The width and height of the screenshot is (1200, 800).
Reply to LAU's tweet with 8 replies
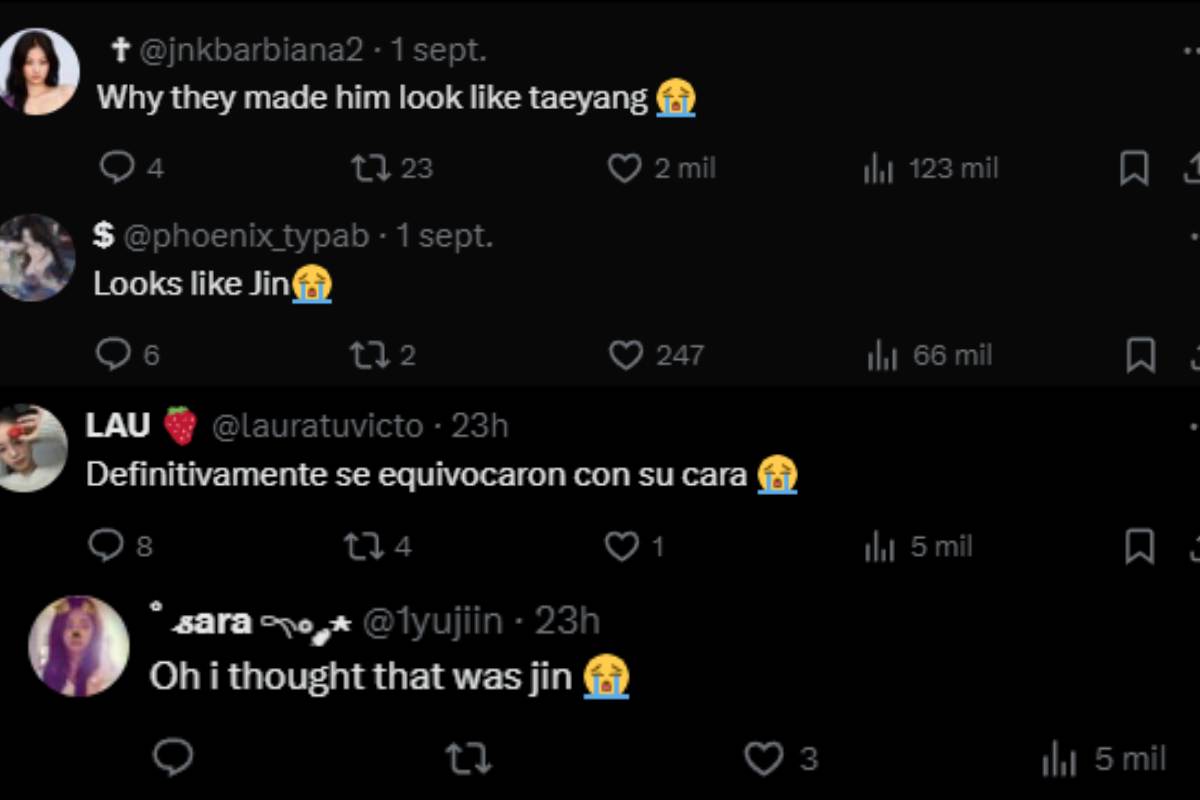(106, 545)
